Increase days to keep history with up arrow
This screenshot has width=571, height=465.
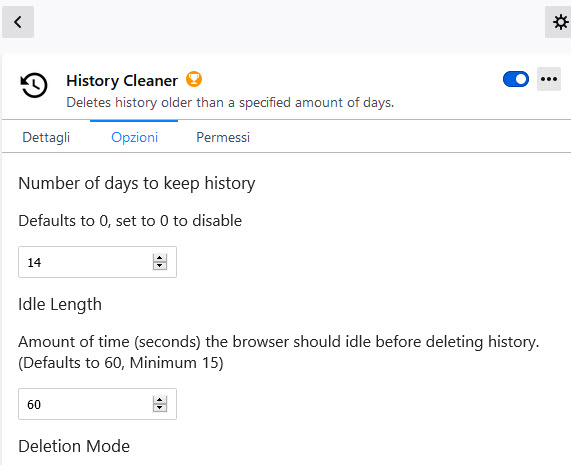click(160, 258)
